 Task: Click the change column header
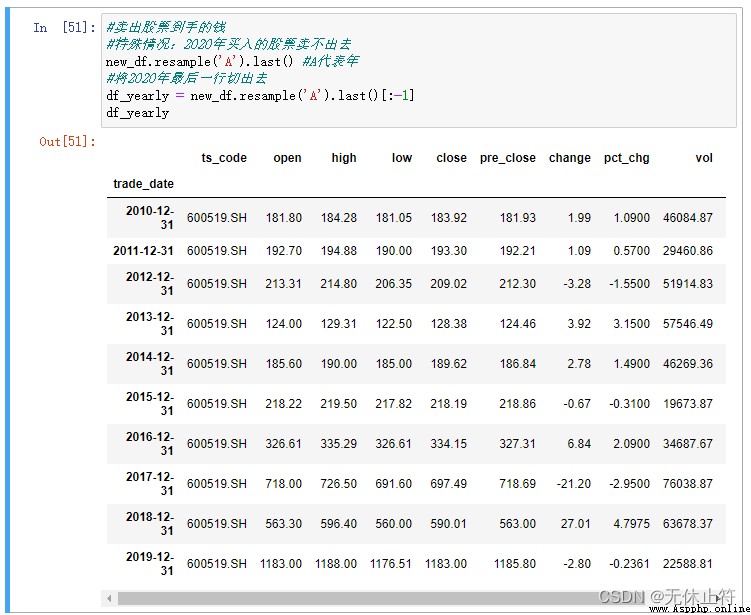pos(569,158)
